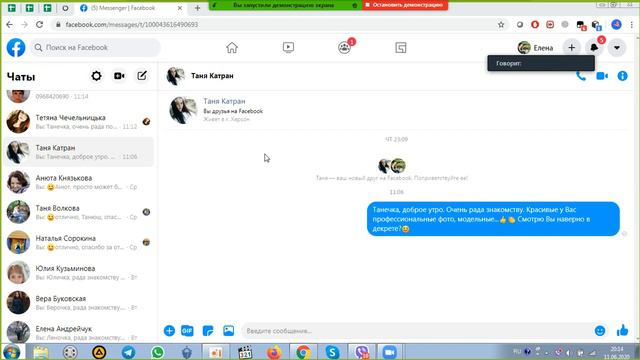The width and height of the screenshot is (640, 360).
Task: Open chat with Анюта Князькова
Action: click(x=78, y=182)
